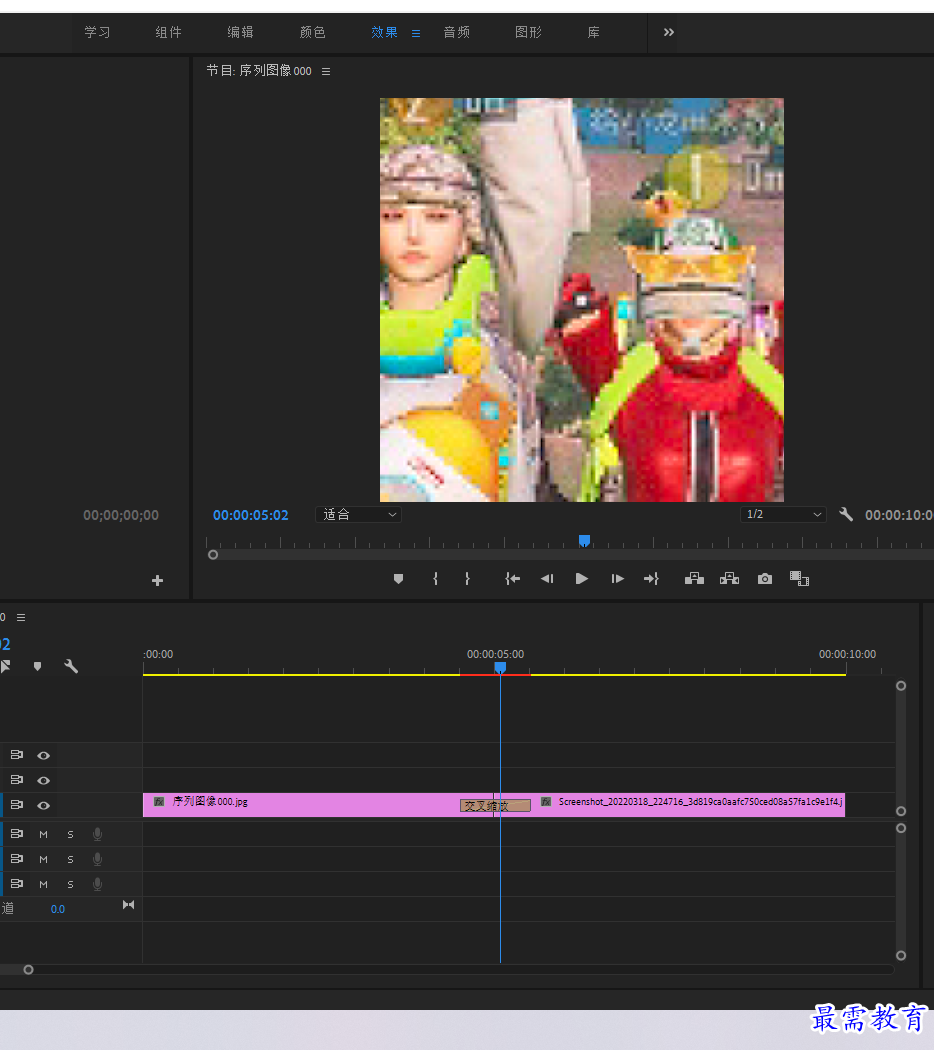Open the Comparison View button

pyautogui.click(x=799, y=579)
